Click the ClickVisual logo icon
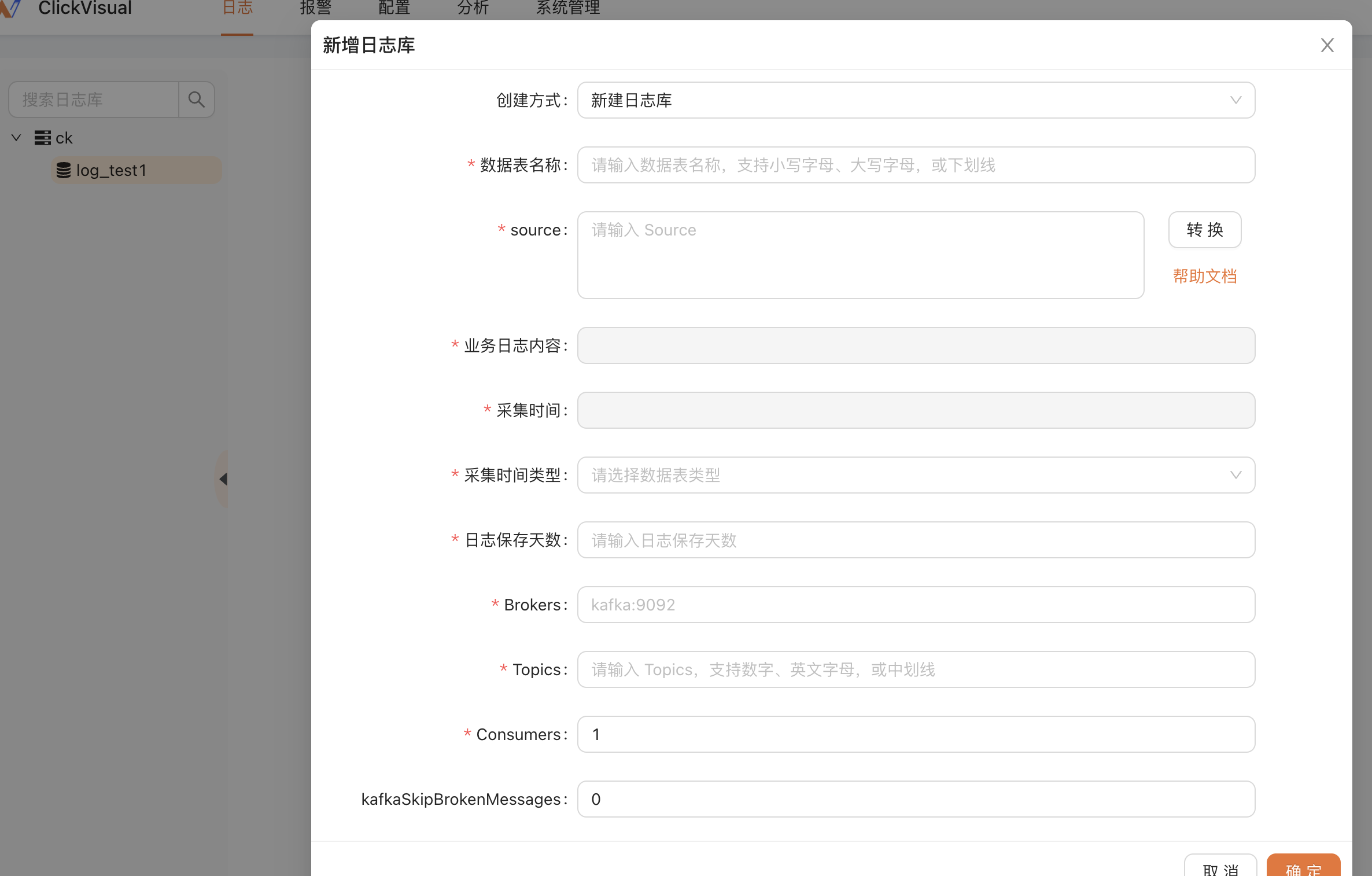The width and height of the screenshot is (1372, 876). click(x=12, y=9)
